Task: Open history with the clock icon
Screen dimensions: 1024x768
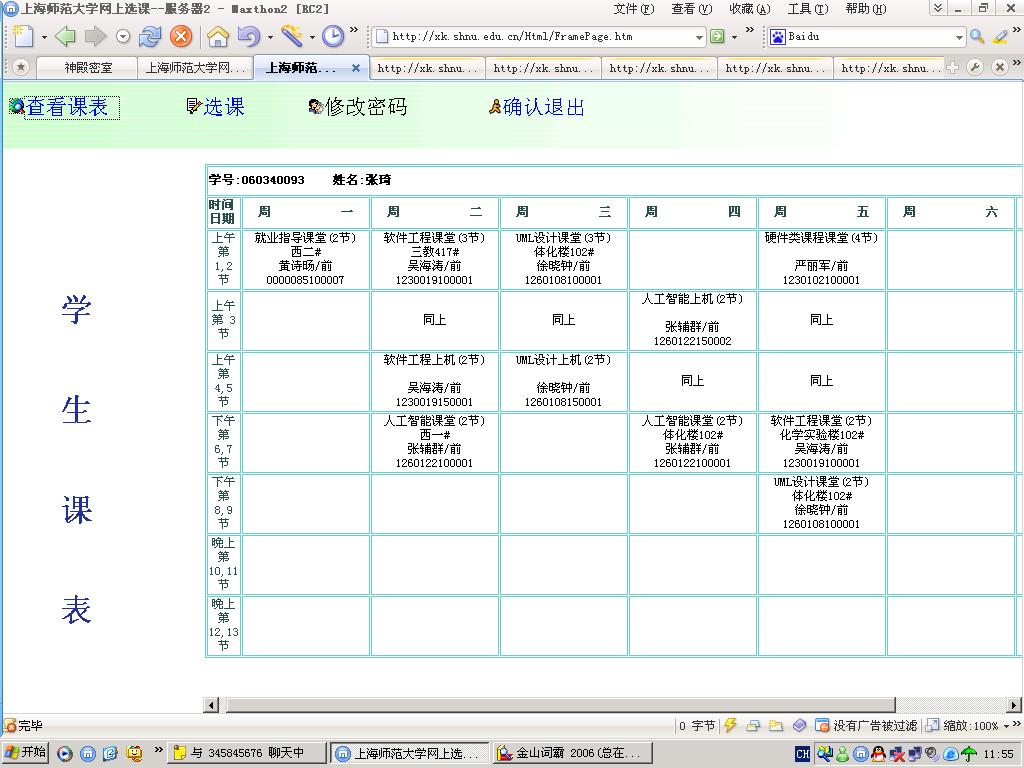Action: point(333,36)
